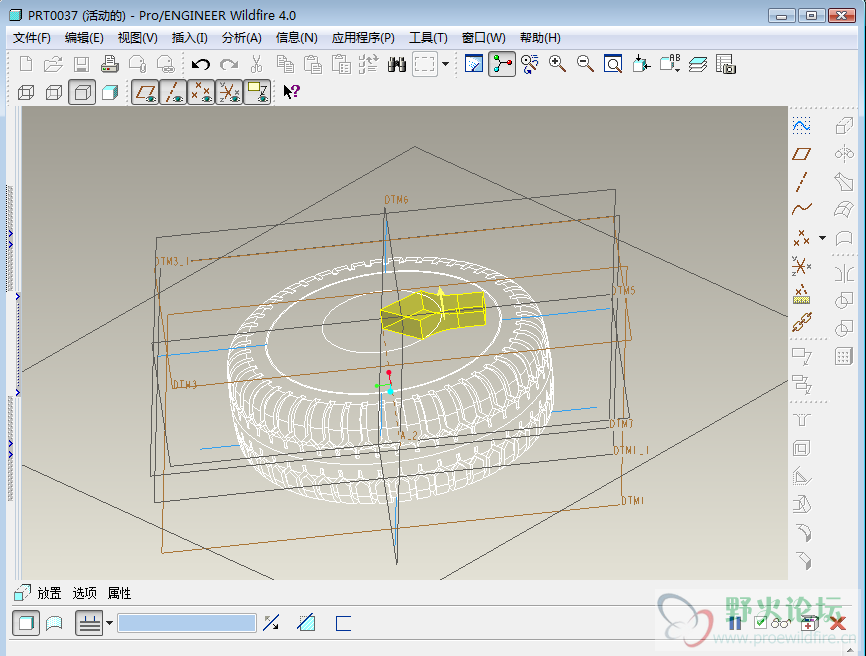Open the 分析(A) menu
The height and width of the screenshot is (656, 866).
241,38
